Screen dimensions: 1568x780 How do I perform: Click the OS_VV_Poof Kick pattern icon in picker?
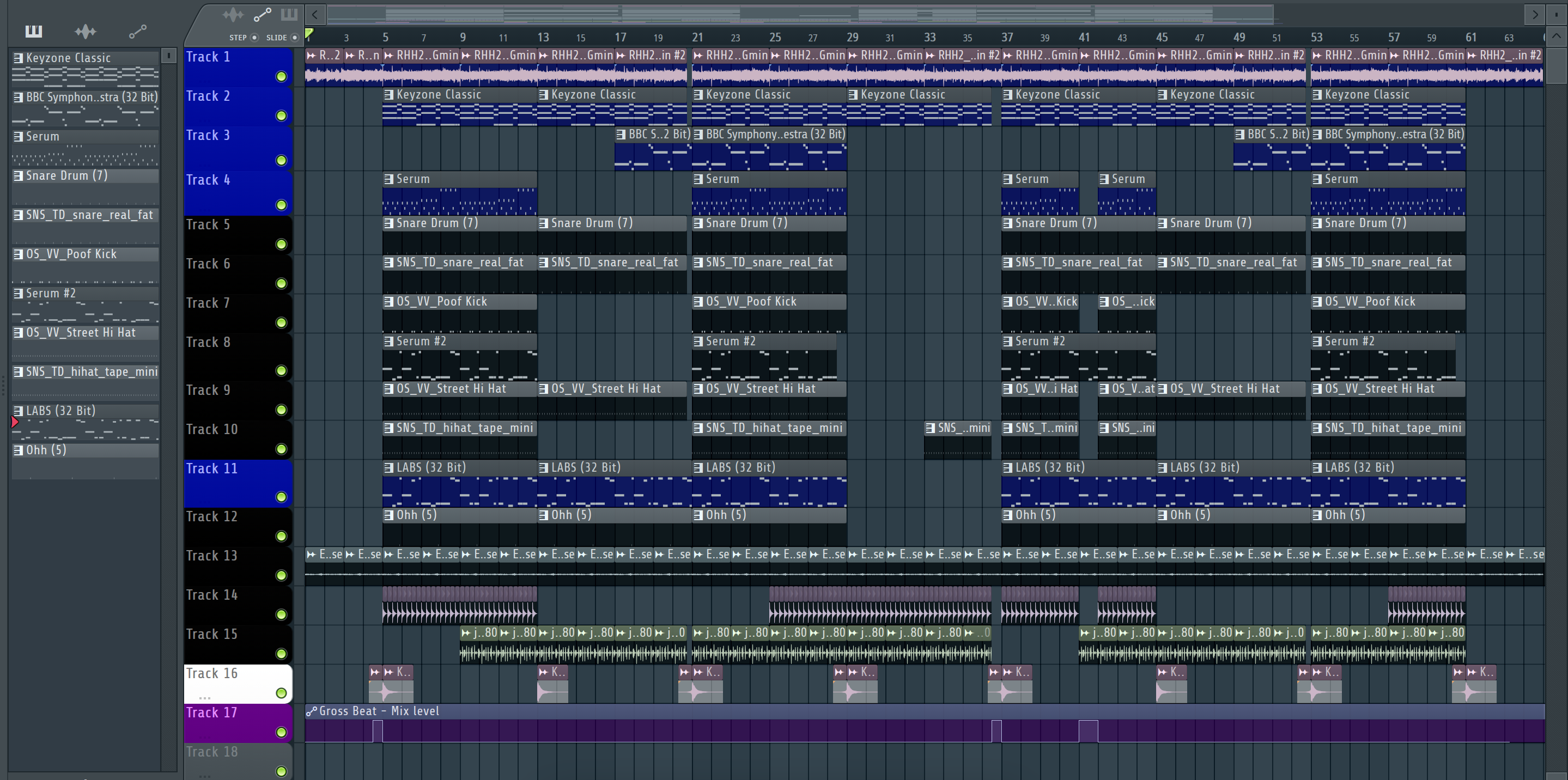(x=19, y=254)
